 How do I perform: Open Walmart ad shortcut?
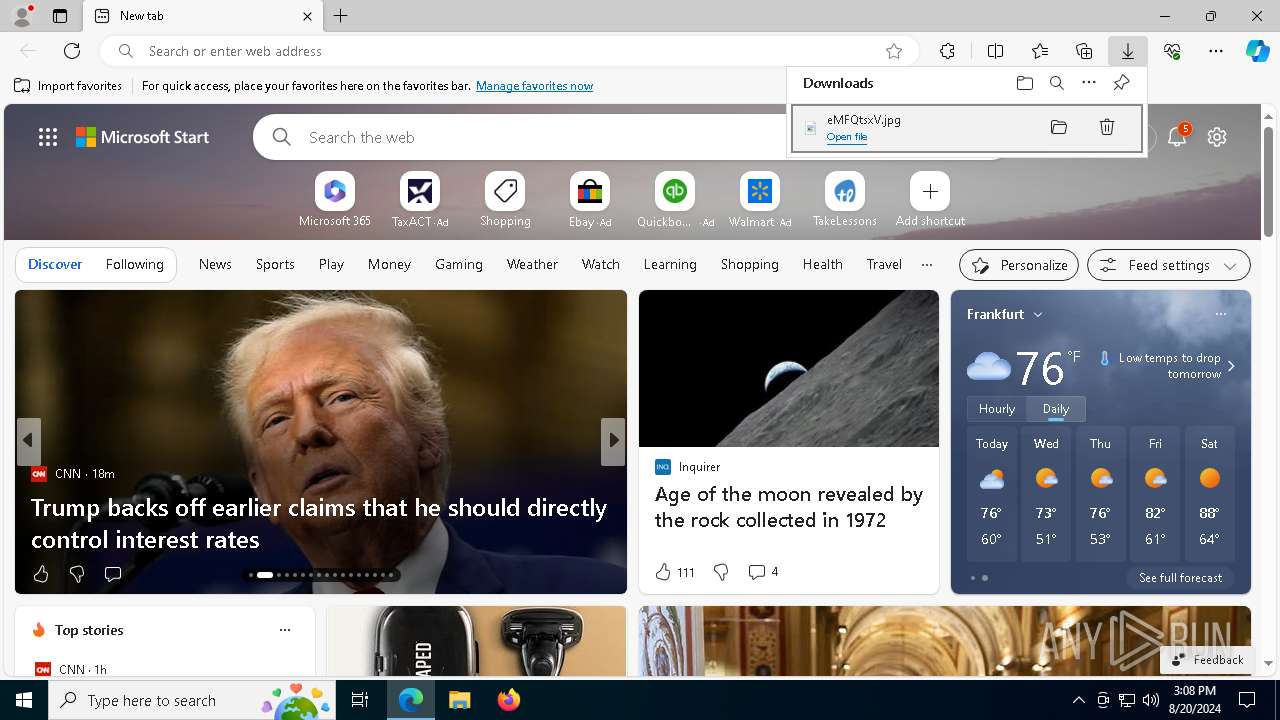(760, 200)
